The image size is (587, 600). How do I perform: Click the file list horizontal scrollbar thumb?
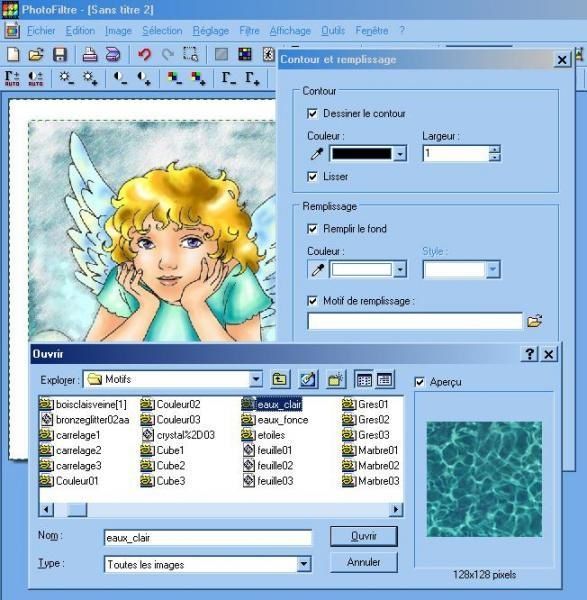[x=77, y=510]
